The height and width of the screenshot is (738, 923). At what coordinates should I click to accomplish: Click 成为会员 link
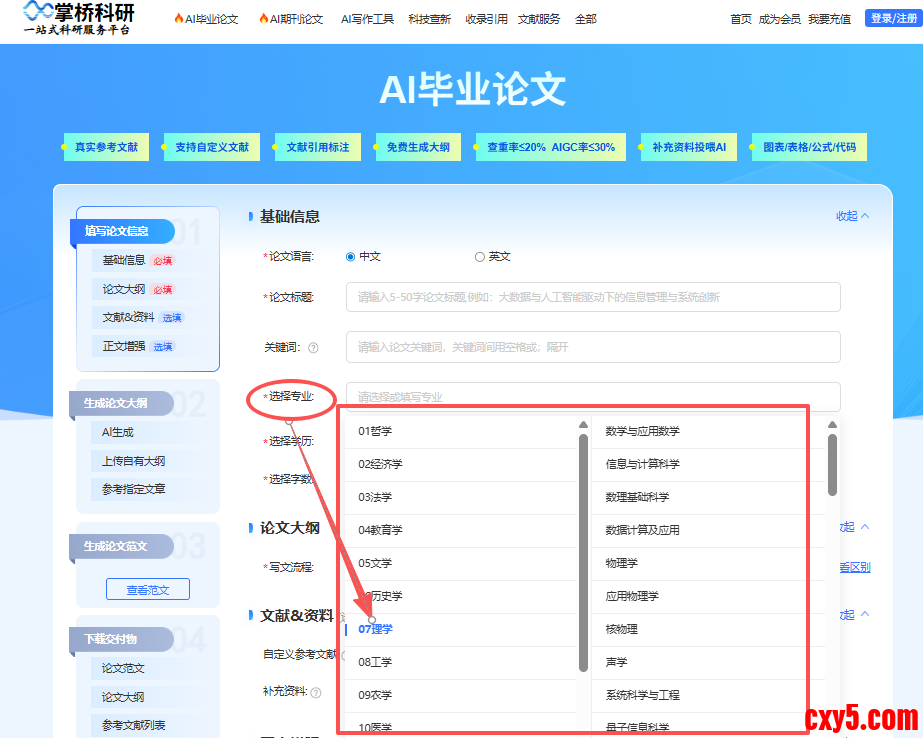click(x=779, y=19)
